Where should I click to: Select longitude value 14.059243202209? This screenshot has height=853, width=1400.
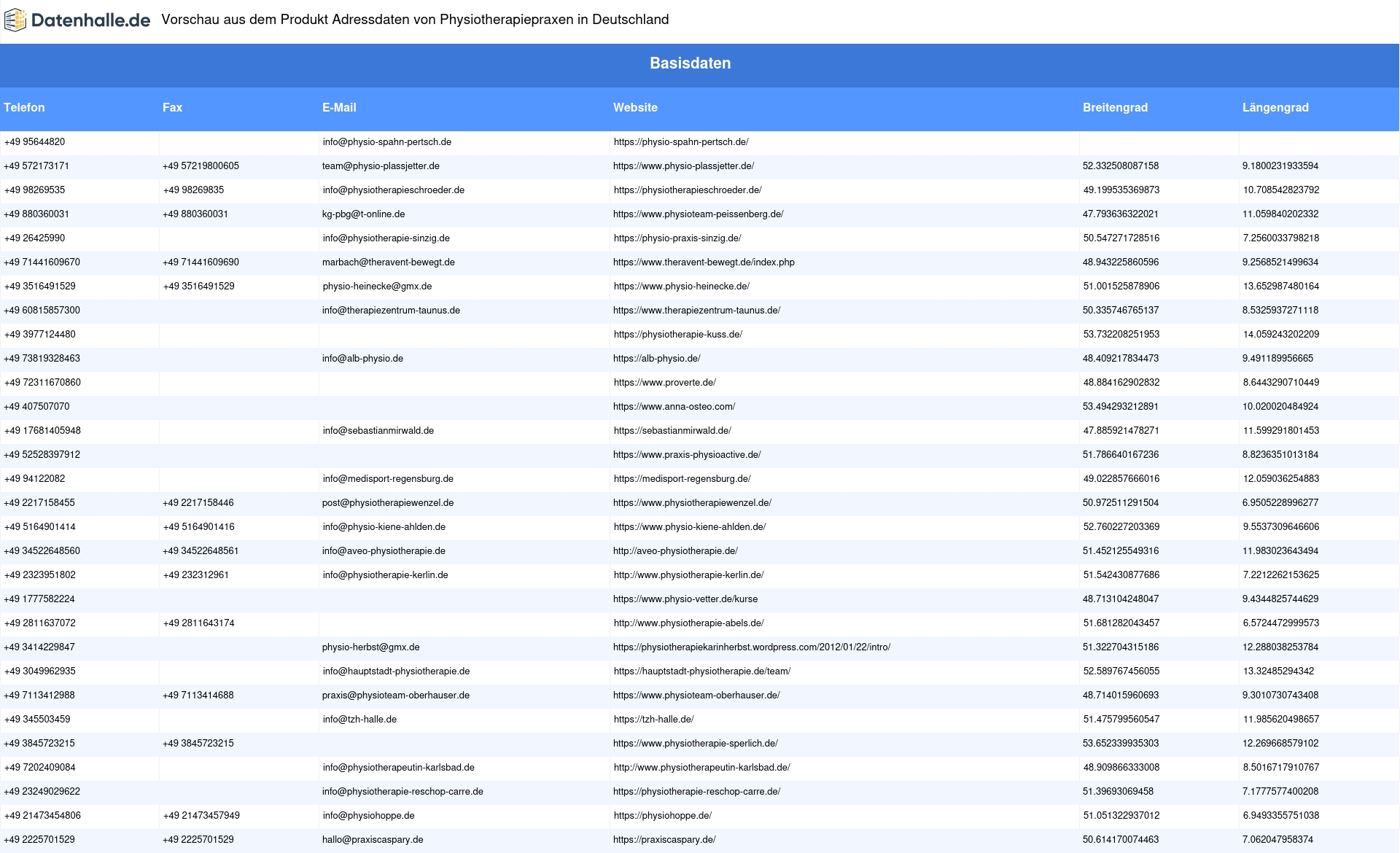pyautogui.click(x=1281, y=335)
